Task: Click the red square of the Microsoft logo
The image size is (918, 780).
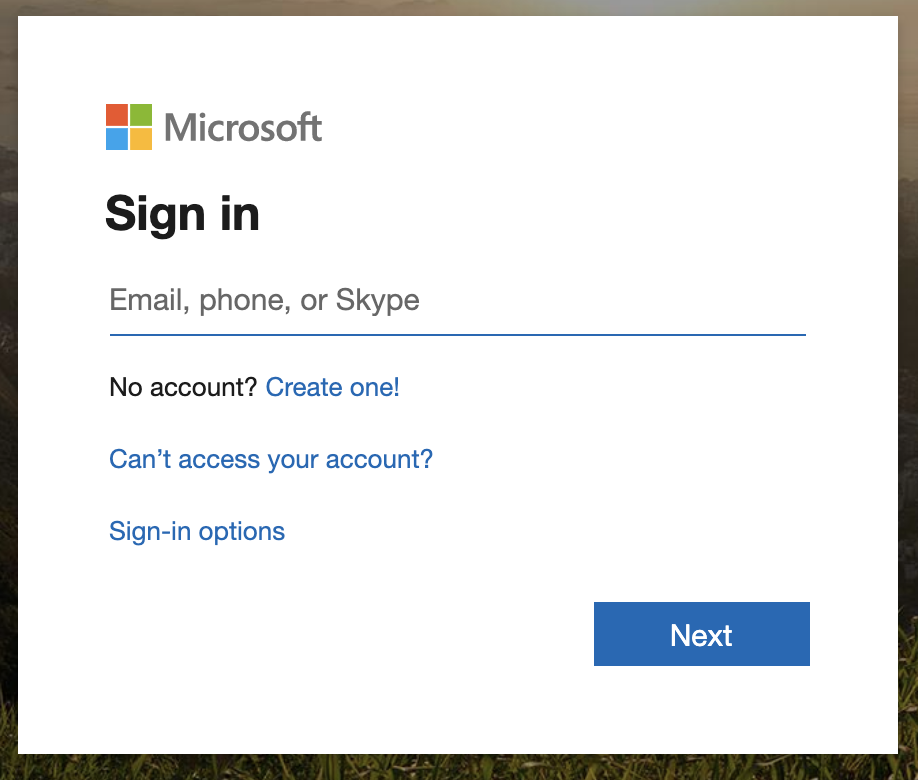Action: pyautogui.click(x=117, y=114)
